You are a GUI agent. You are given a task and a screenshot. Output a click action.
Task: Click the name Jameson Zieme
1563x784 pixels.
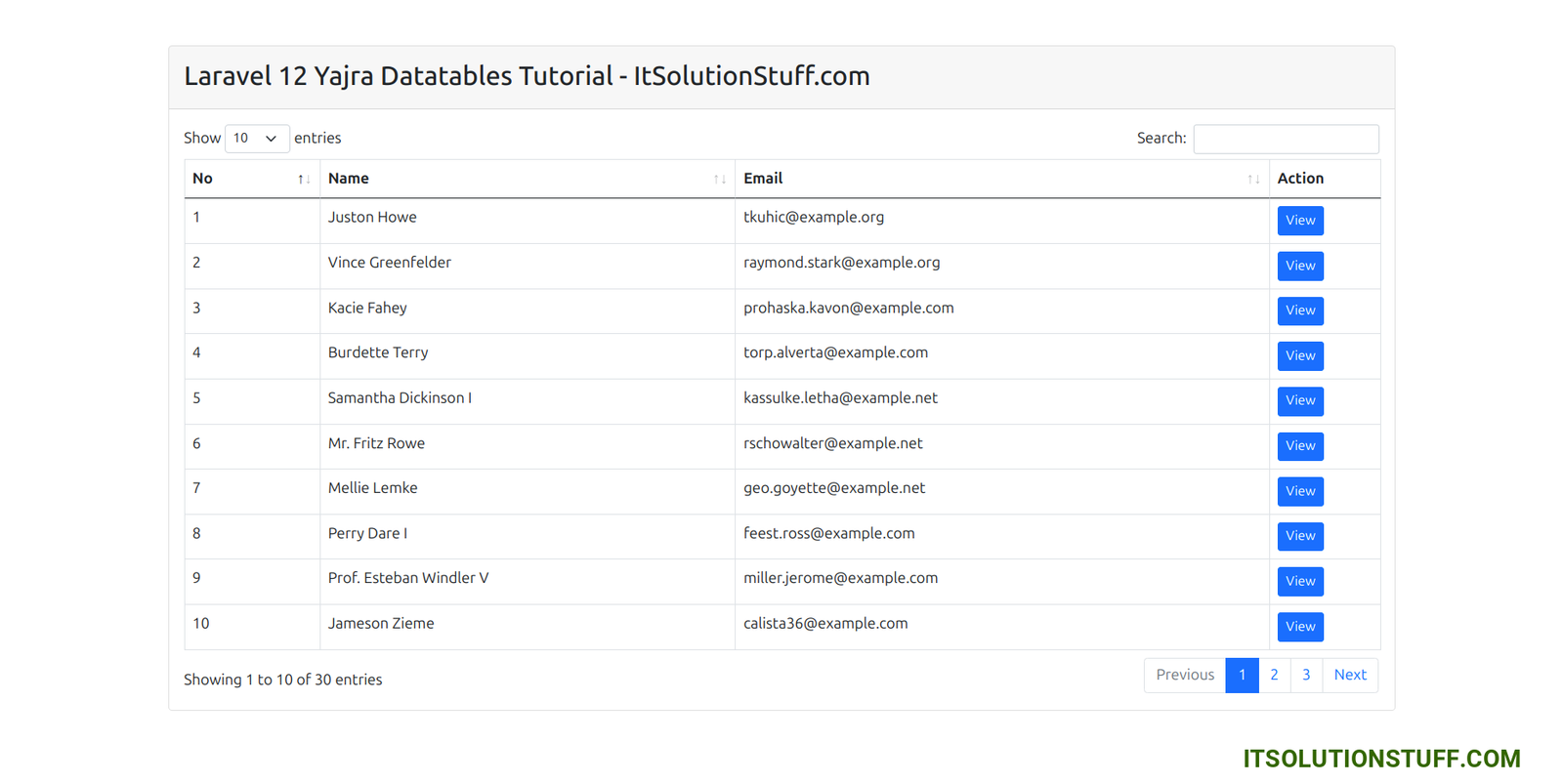pyautogui.click(x=381, y=624)
